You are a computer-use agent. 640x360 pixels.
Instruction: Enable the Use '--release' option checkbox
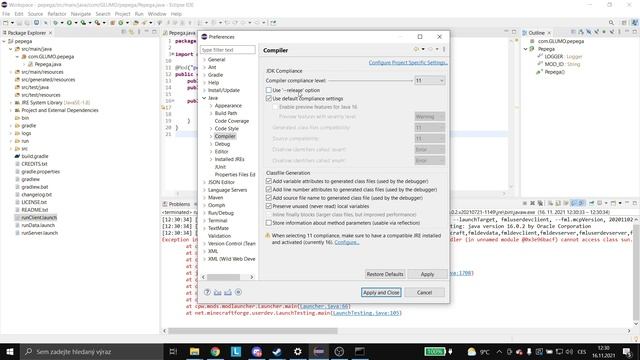pyautogui.click(x=269, y=90)
